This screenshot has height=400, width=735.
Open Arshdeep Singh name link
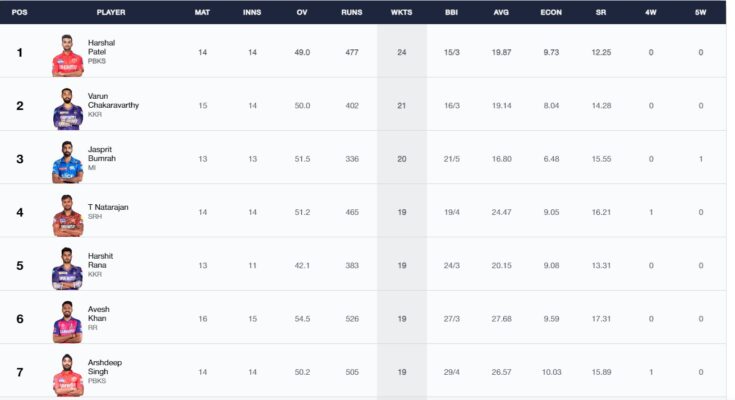105,367
